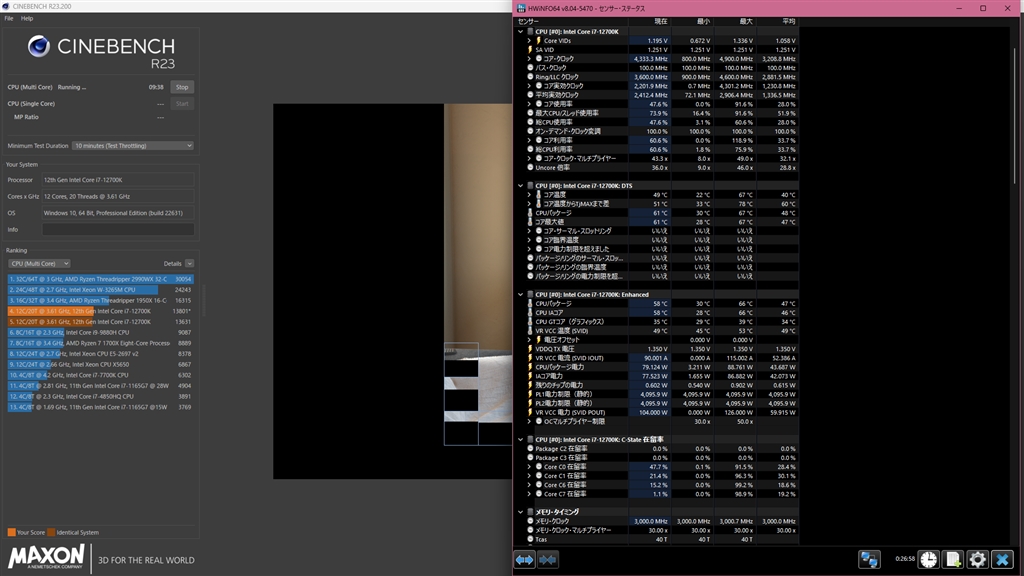Collapse the C-State 在留率 sensor group
The height and width of the screenshot is (576, 1024).
(520, 440)
